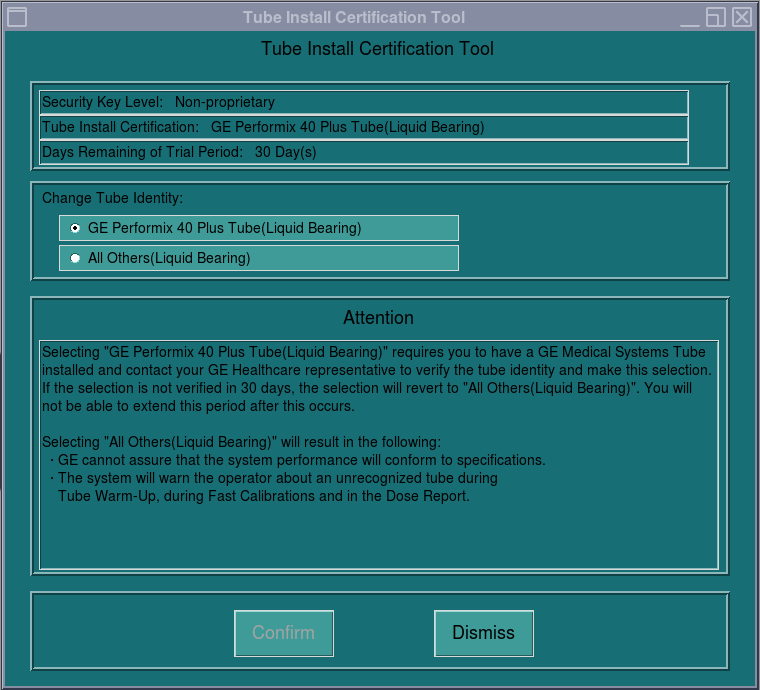Click the Change Tube Identity label
Screen dimensions: 760x690
(113, 198)
